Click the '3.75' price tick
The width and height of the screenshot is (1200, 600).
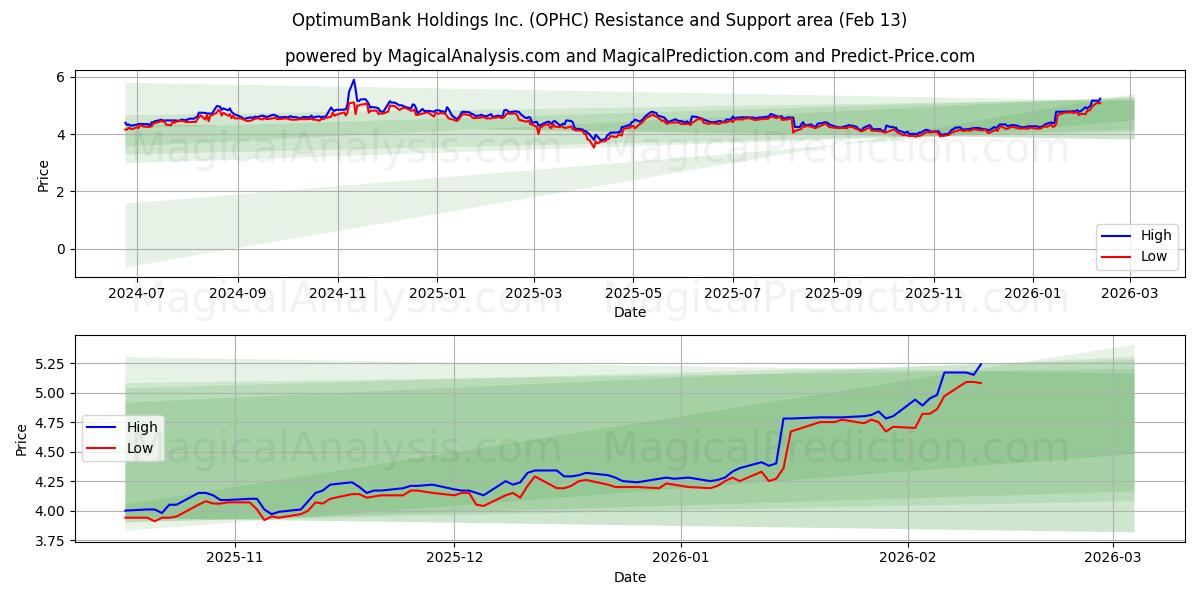tap(51, 541)
